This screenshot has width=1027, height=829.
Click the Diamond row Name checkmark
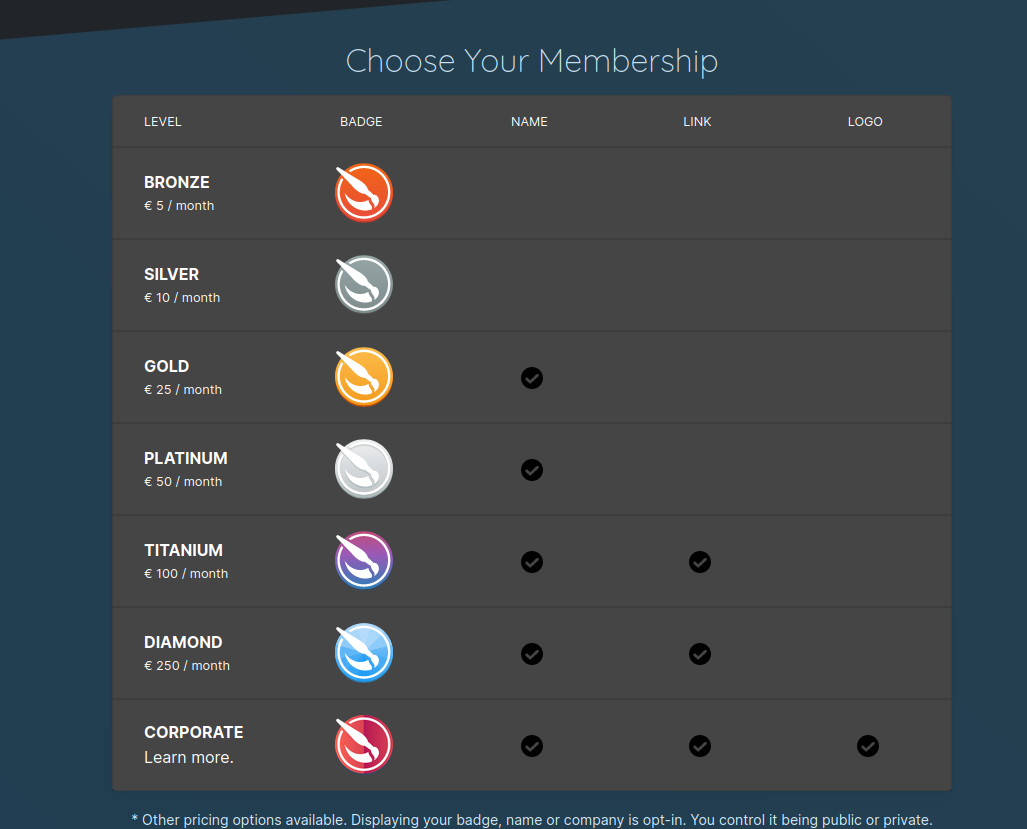532,654
